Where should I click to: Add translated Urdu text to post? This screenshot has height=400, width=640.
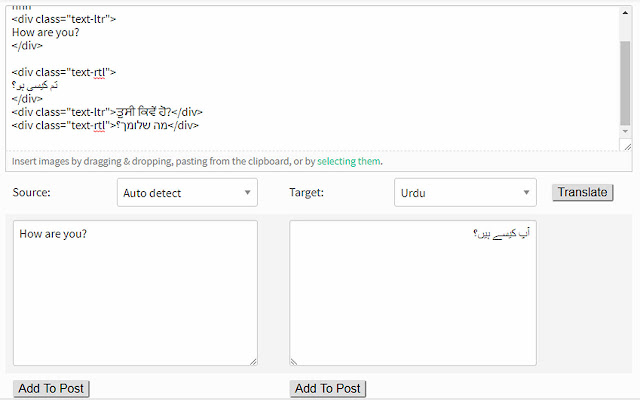[x=328, y=389]
